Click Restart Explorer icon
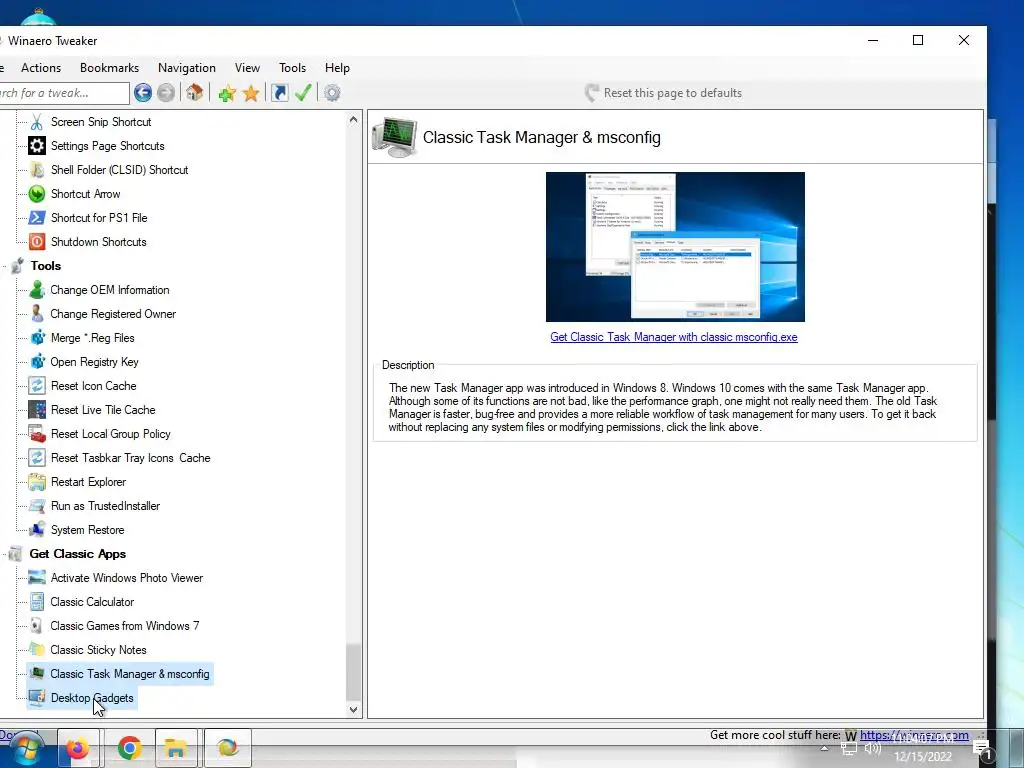1024x768 pixels. coord(37,482)
